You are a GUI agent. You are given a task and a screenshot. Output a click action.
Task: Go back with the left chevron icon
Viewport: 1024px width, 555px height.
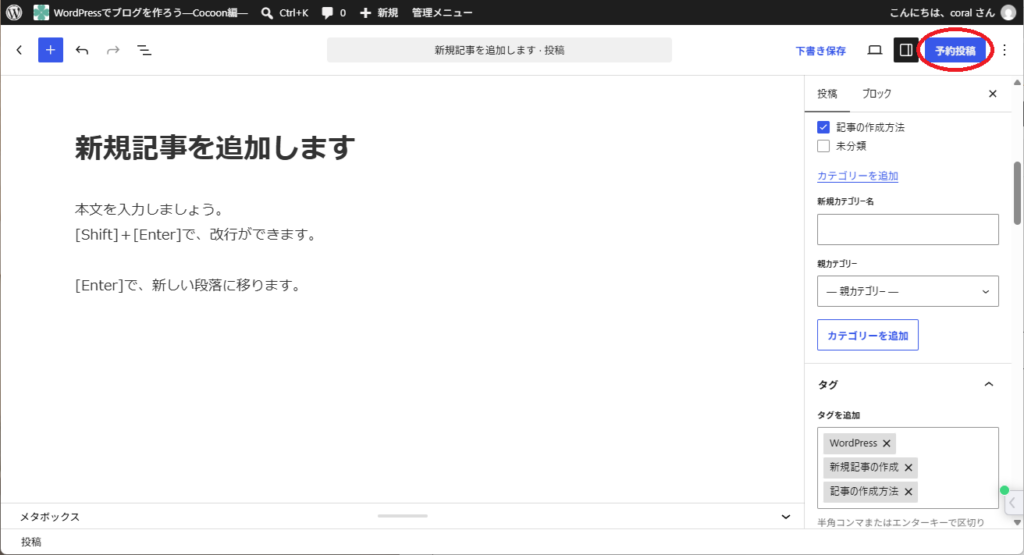pos(20,50)
